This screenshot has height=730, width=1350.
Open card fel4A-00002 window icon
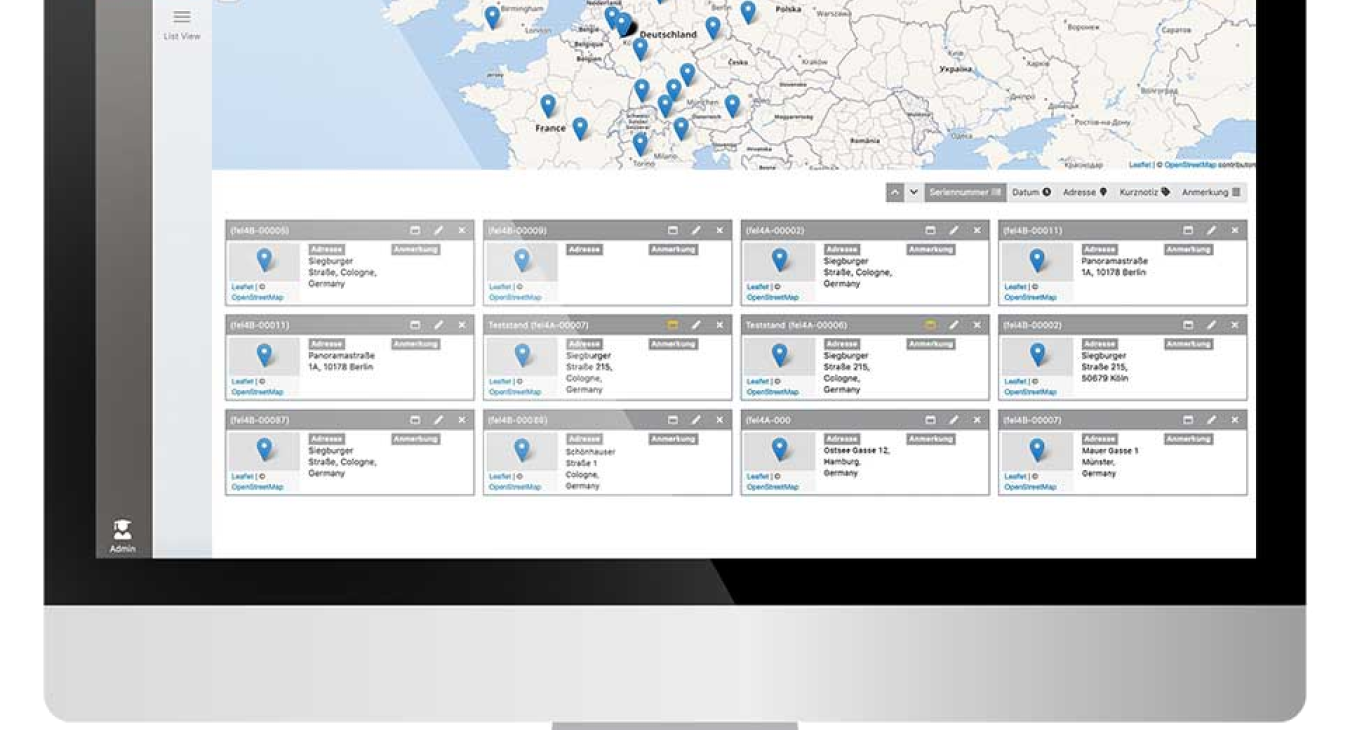(x=930, y=231)
